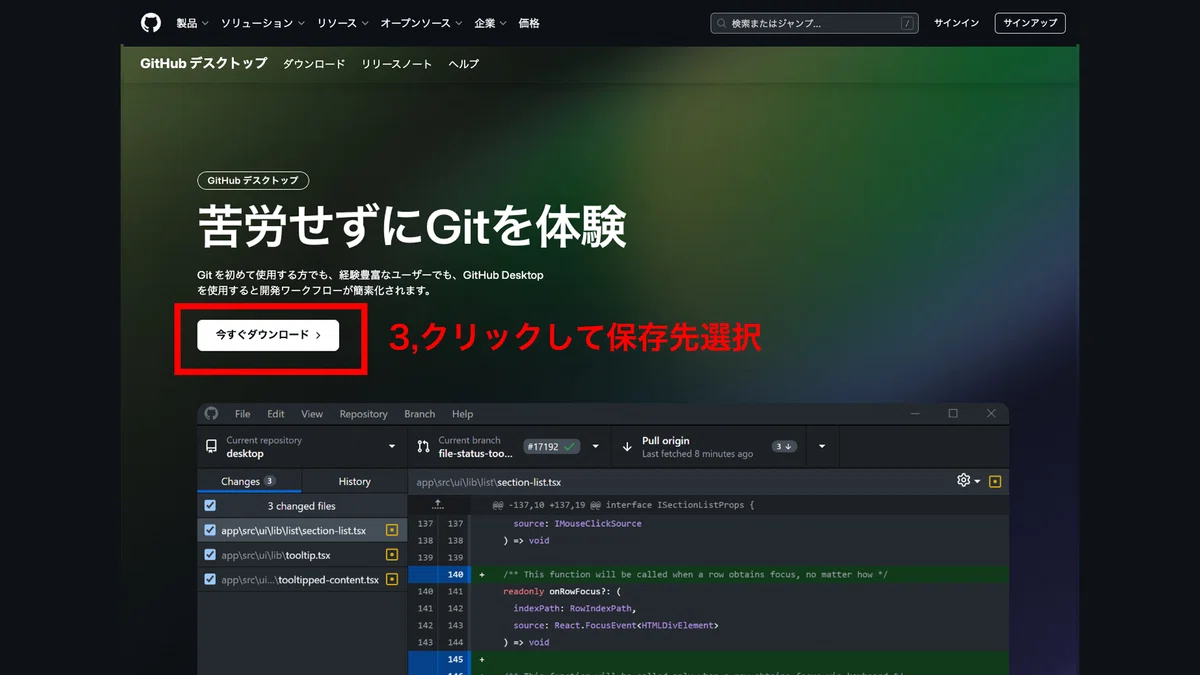
Task: Click the 3 pending commits badge on Pull origin
Action: [784, 447]
